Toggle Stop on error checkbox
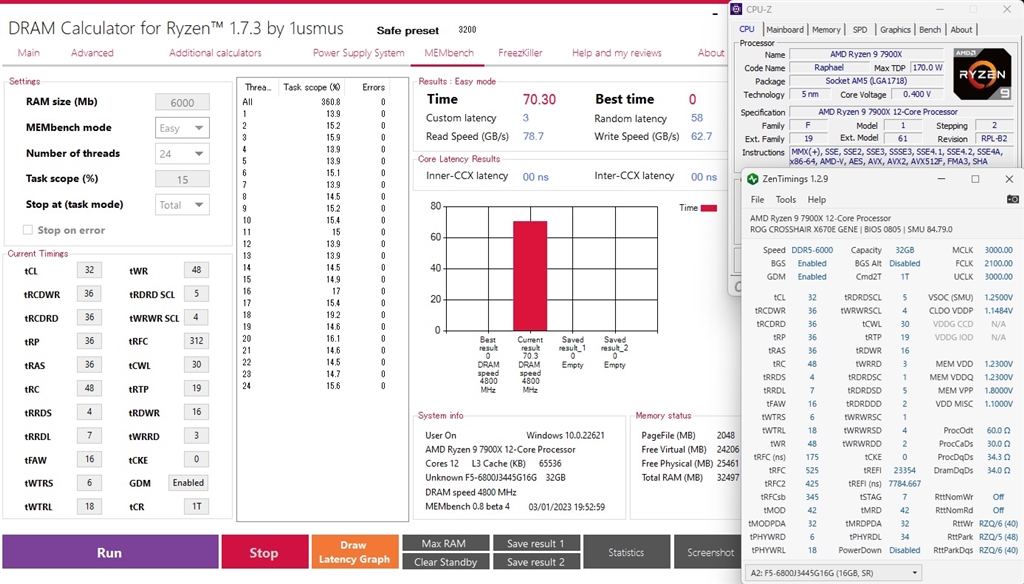Screen dimensions: 1024x584 (28, 230)
